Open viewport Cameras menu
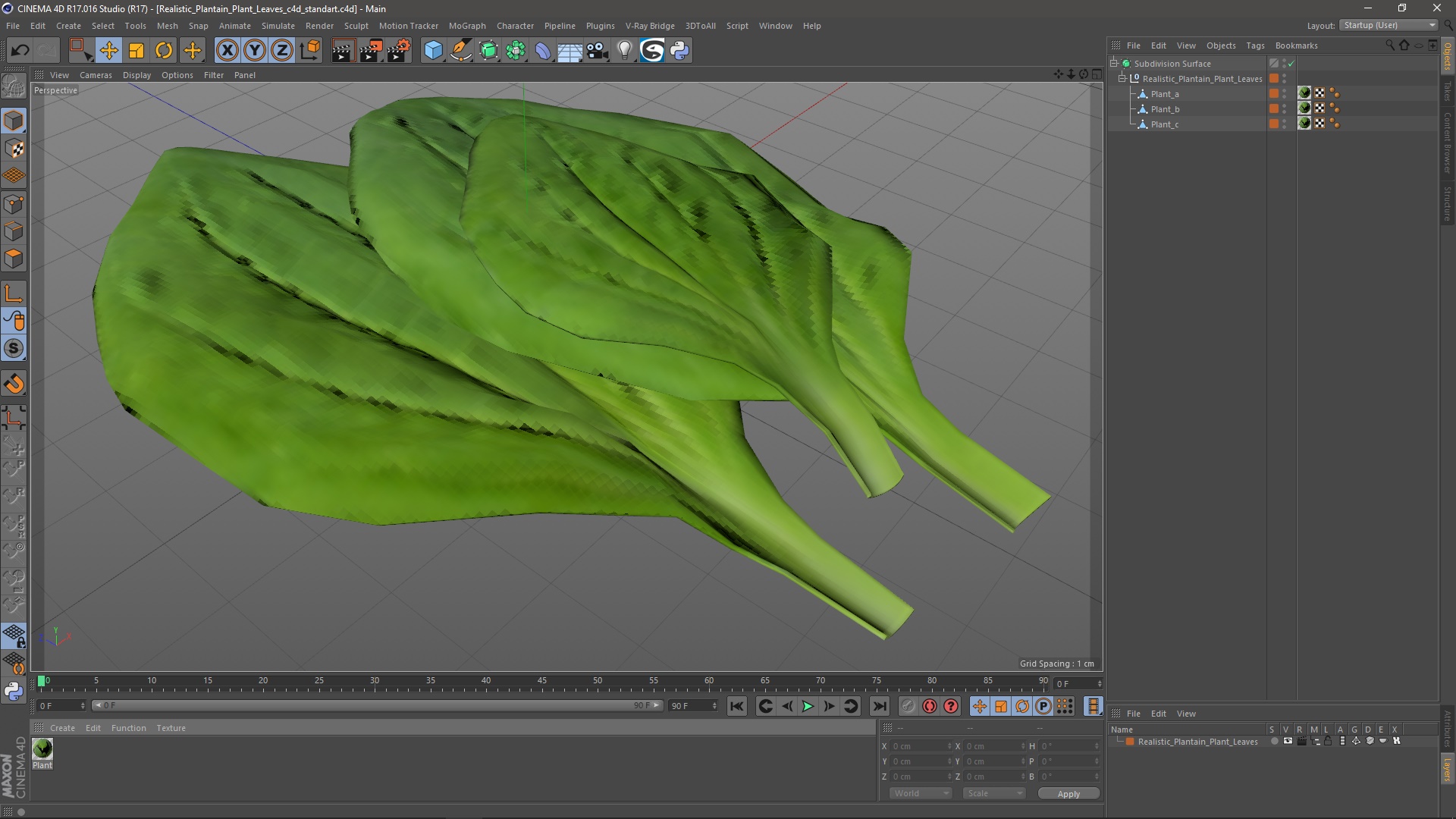Viewport: 1456px width, 819px height. coord(96,75)
